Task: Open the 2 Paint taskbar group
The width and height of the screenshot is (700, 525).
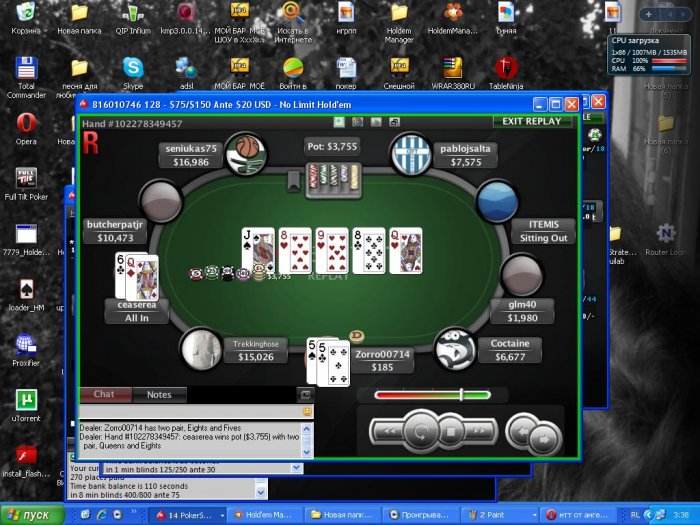Action: [498, 515]
